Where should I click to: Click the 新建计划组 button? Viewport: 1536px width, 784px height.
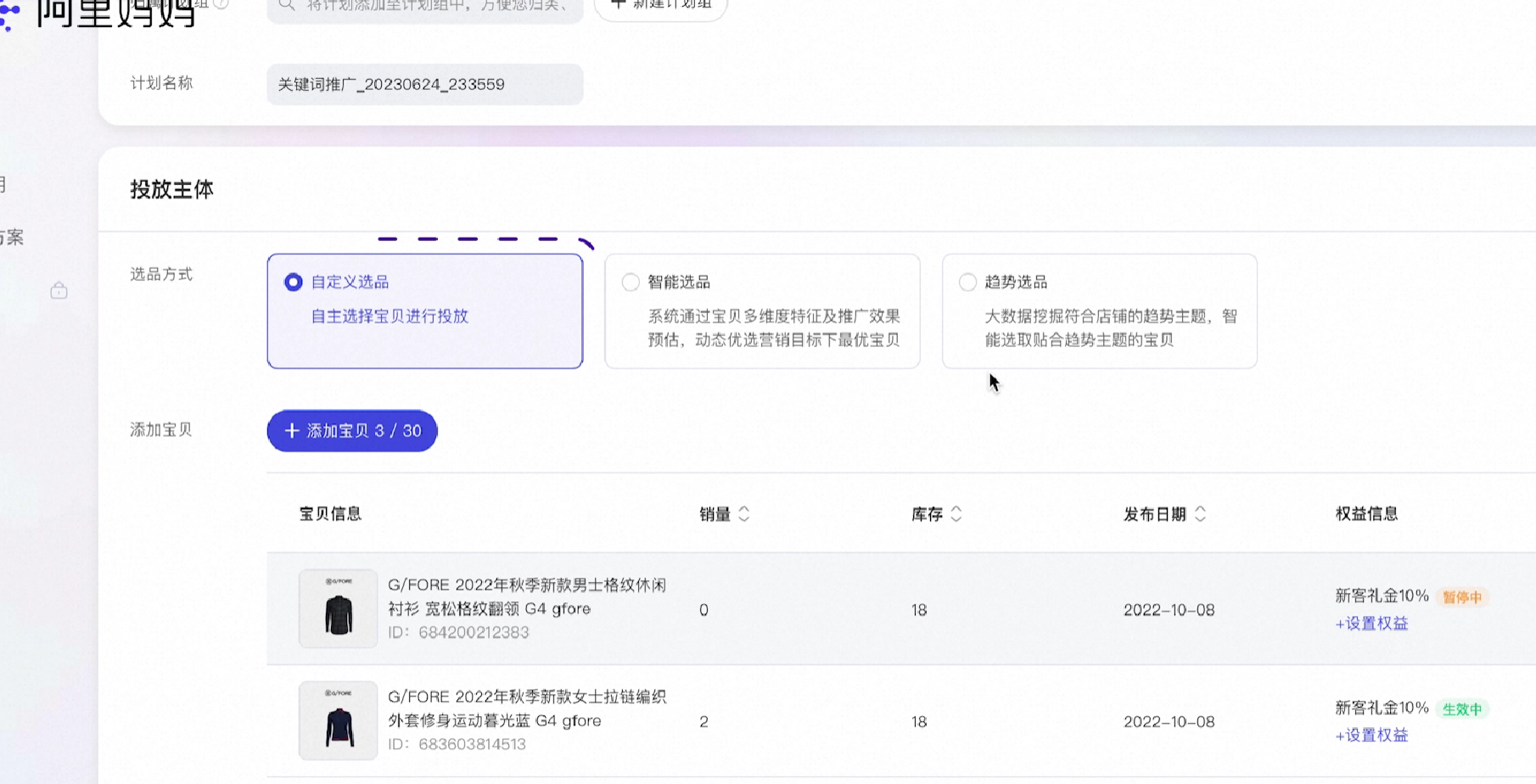pos(661,7)
